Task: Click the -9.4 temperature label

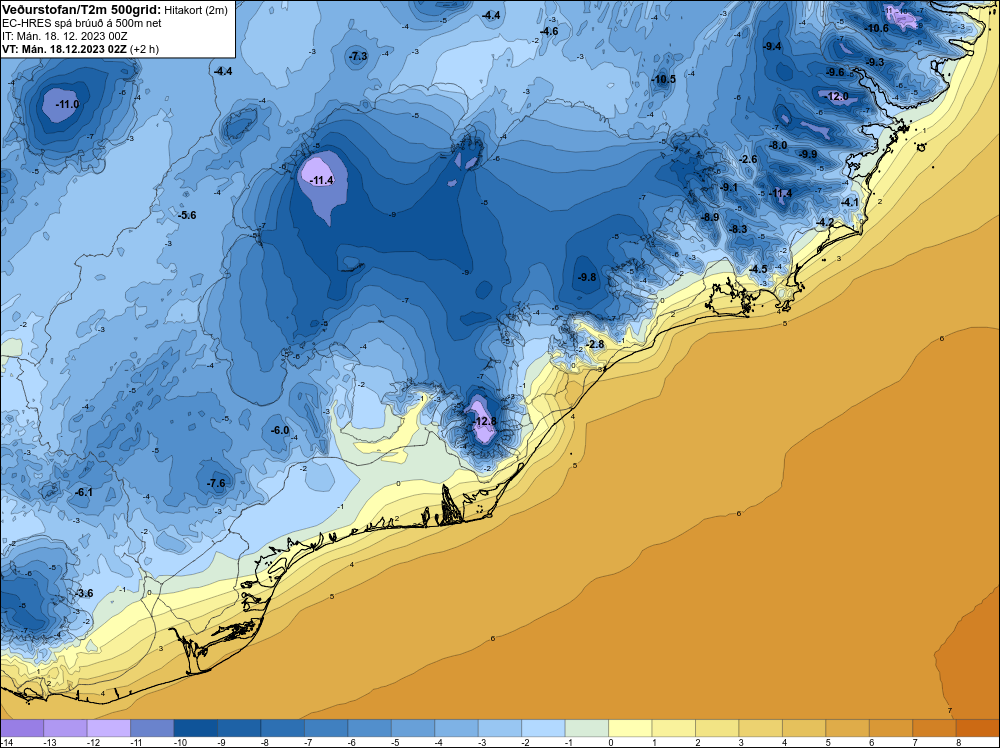Action: tap(772, 46)
